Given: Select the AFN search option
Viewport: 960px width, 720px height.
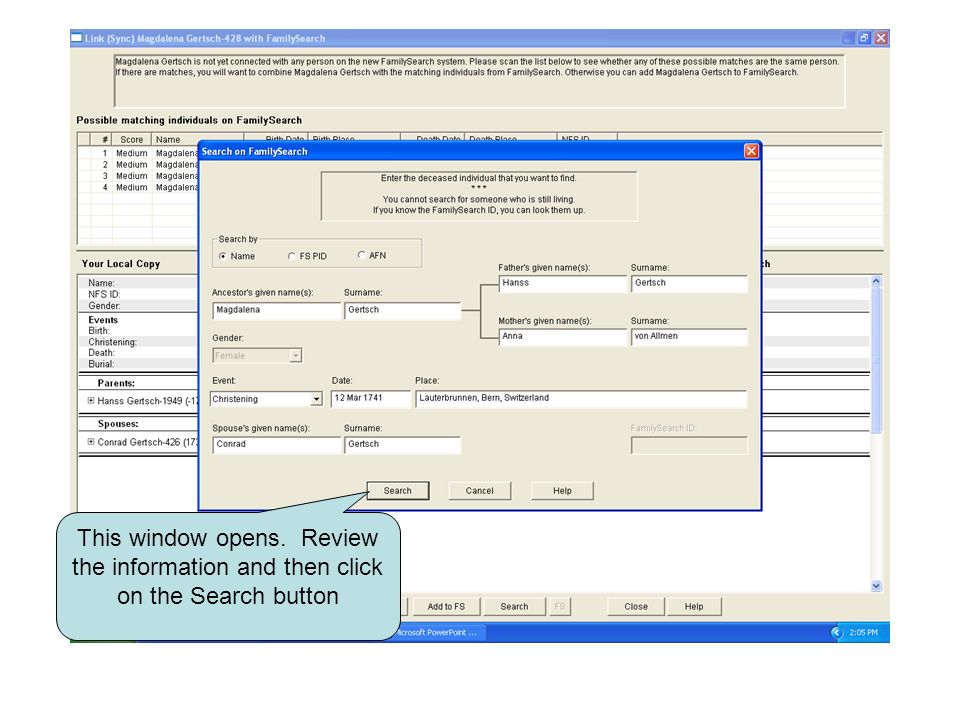Looking at the screenshot, I should tap(361, 255).
